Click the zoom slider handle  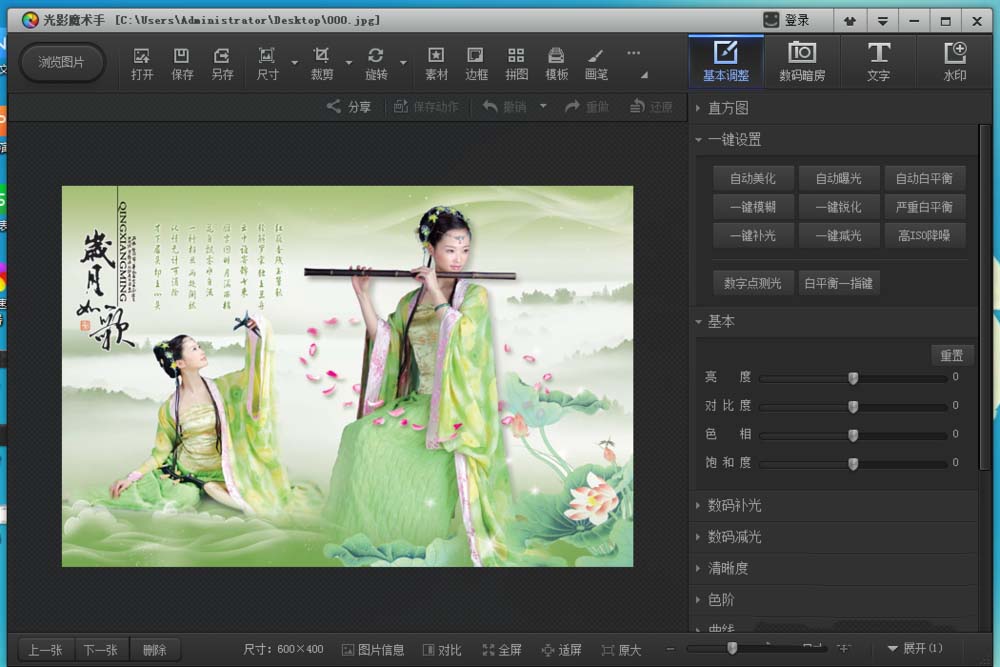[732, 649]
